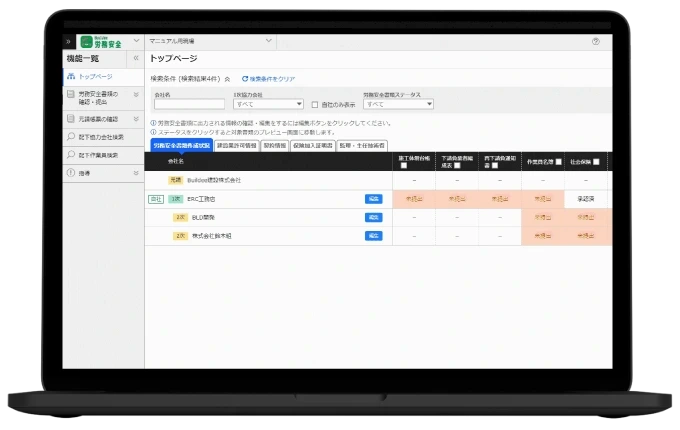This screenshot has width=680, height=430.
Task: Open the 1次協力会社 dropdown set to すべて
Action: point(268,104)
